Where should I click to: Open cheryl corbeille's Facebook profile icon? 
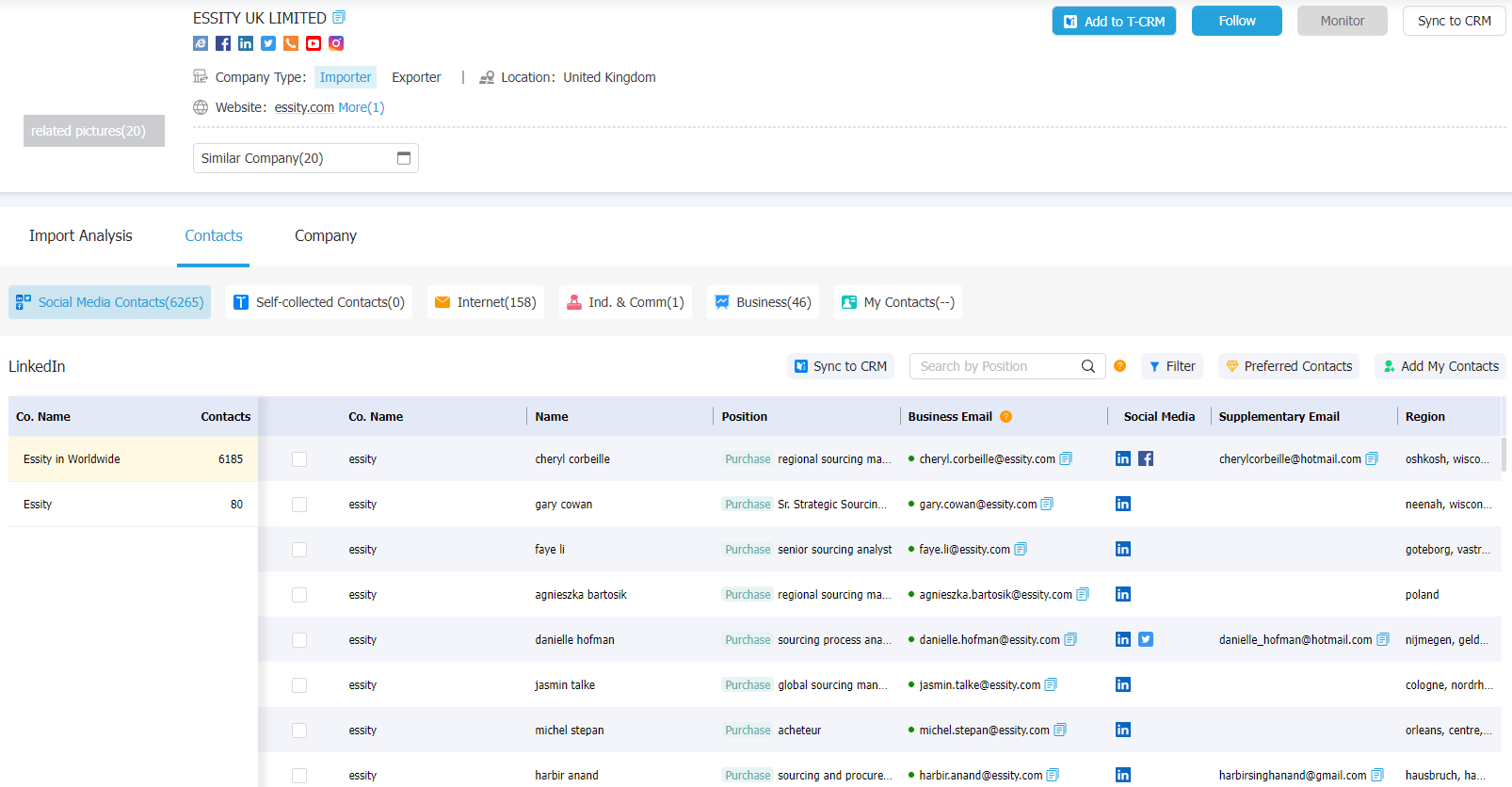(x=1146, y=458)
